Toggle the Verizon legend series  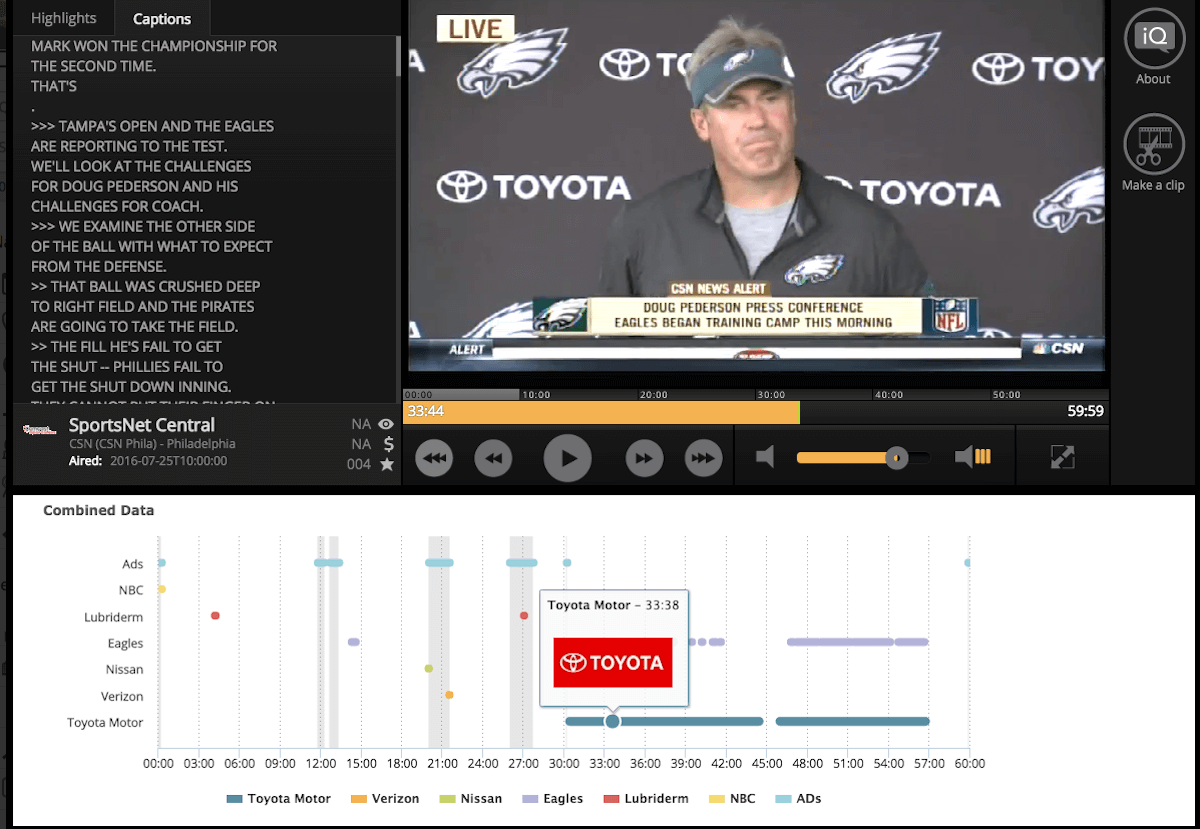coord(385,799)
